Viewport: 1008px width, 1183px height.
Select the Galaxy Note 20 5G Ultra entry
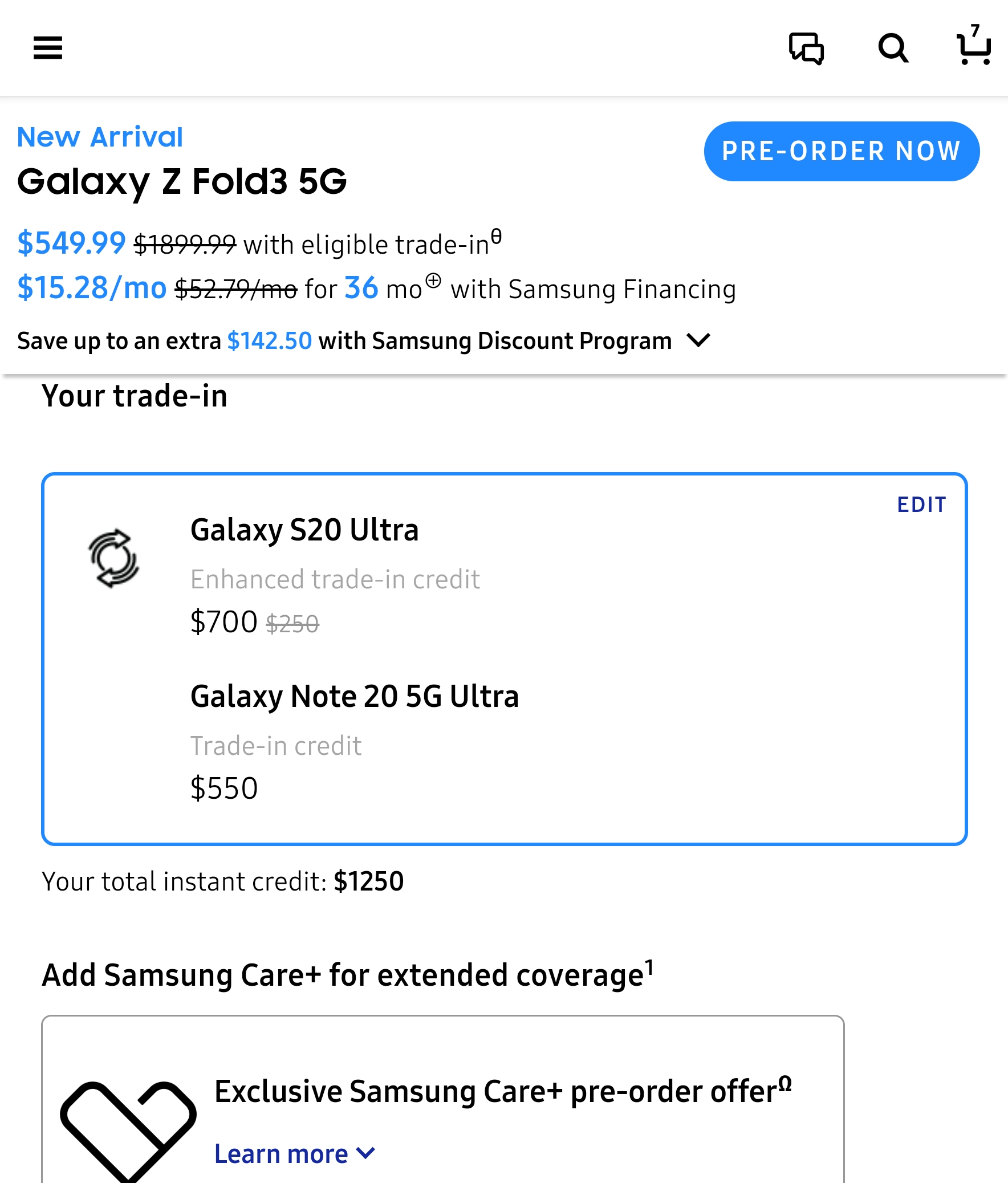(354, 696)
